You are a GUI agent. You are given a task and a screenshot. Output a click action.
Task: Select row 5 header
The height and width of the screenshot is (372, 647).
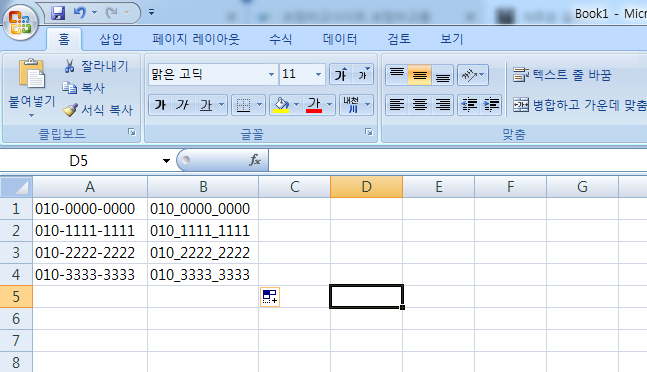tap(16, 296)
